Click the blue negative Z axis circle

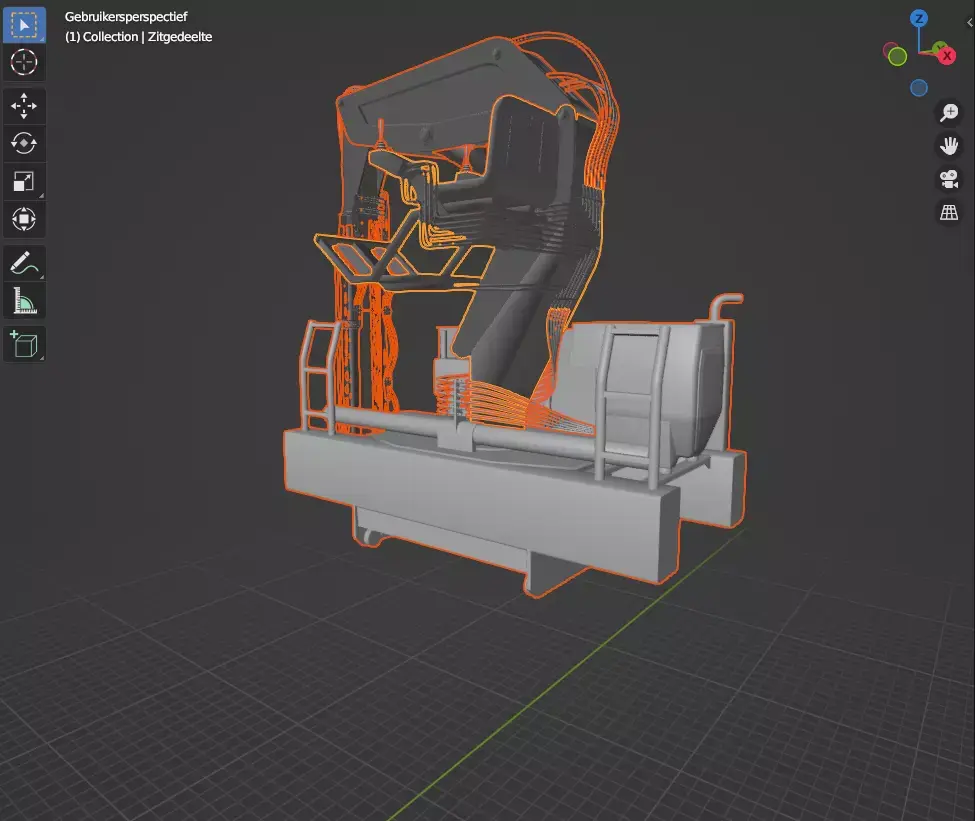[919, 88]
